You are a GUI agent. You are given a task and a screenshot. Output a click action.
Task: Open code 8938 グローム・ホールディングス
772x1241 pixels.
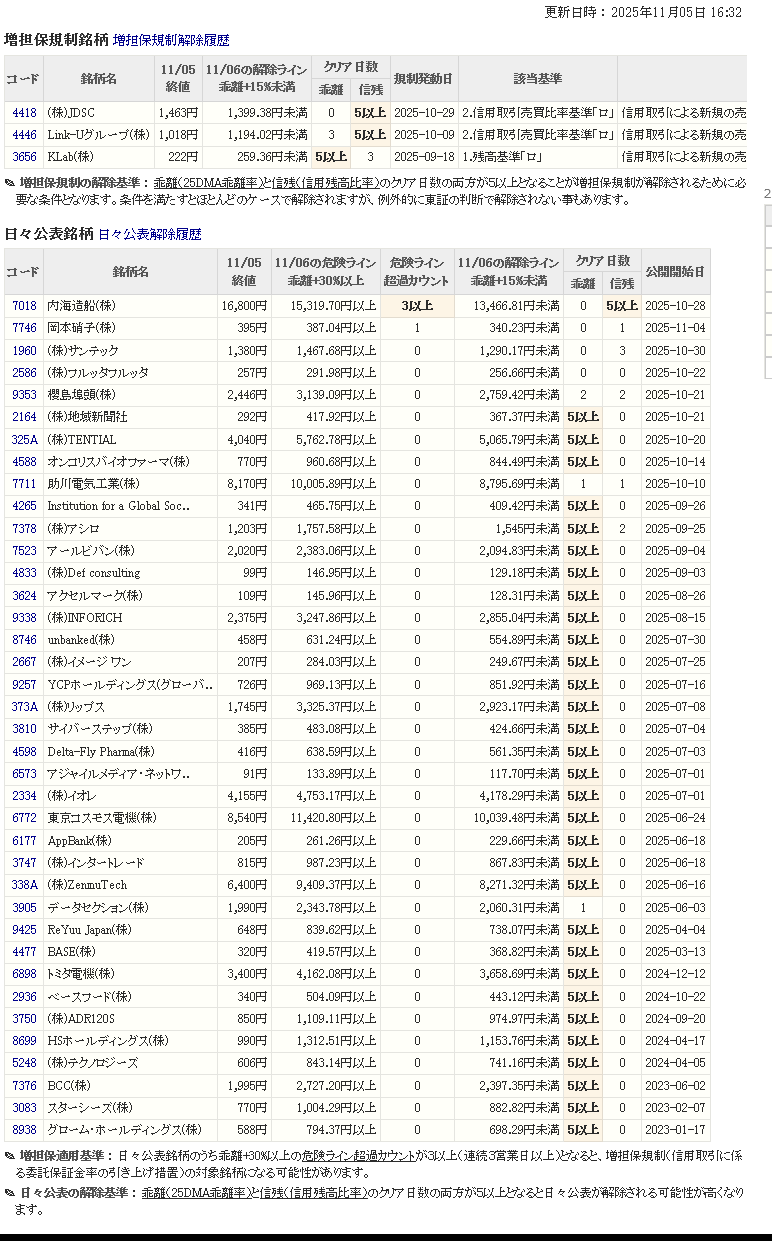(24, 1130)
